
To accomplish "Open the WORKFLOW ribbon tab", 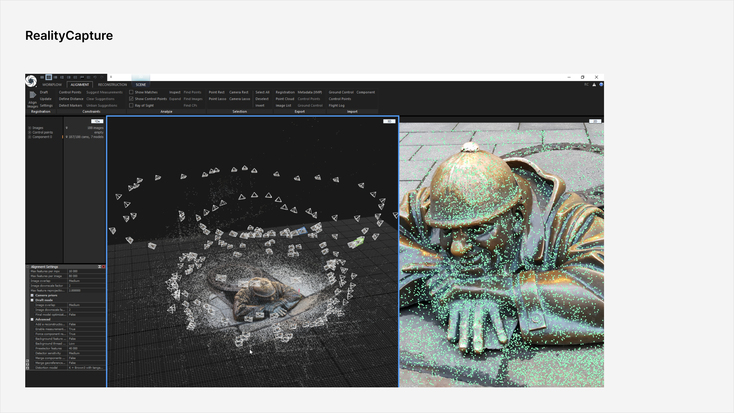I will click(x=52, y=85).
